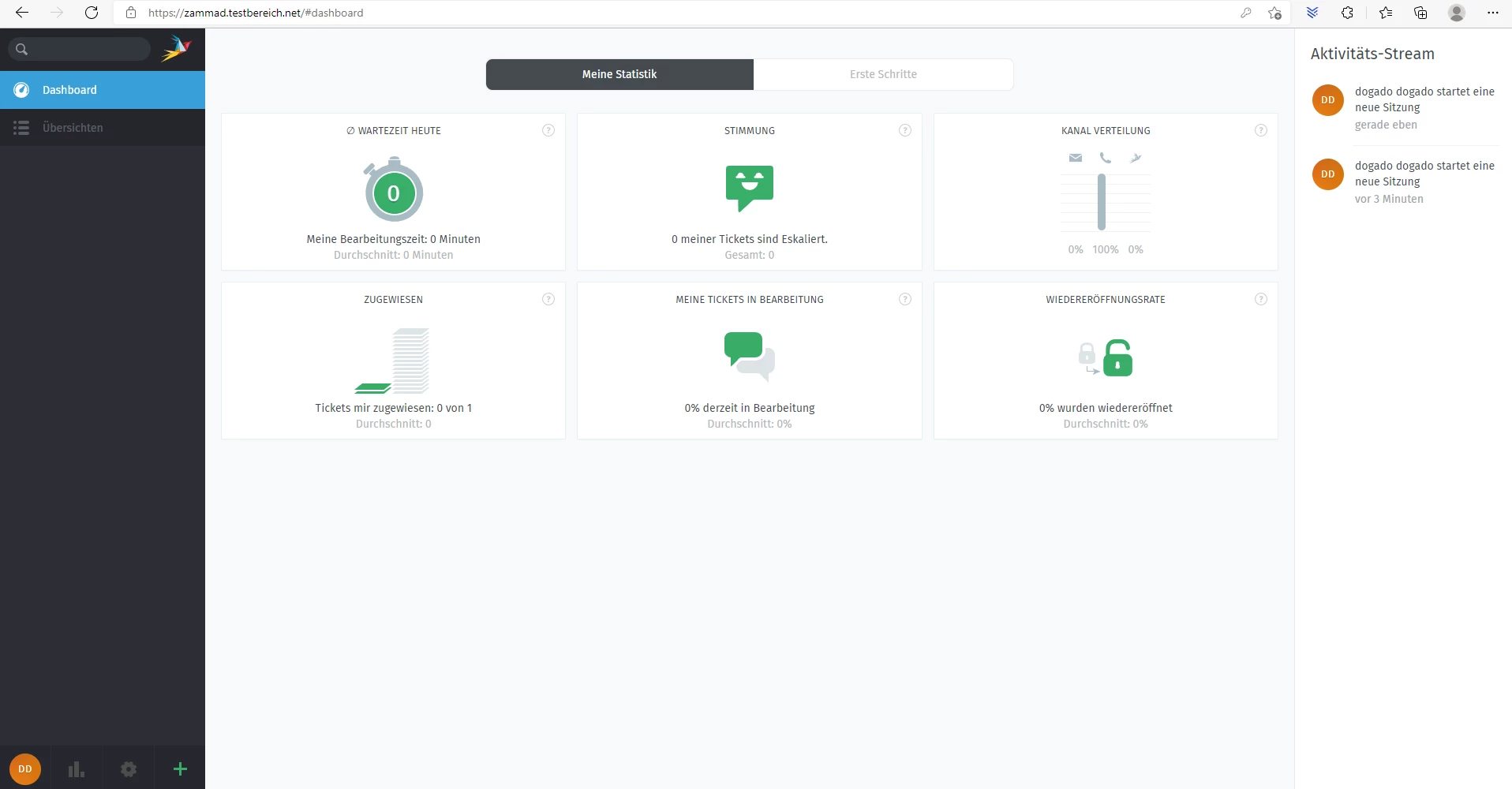Viewport: 1512px width, 789px height.
Task: Select Dashboard in the sidebar
Action: (69, 90)
